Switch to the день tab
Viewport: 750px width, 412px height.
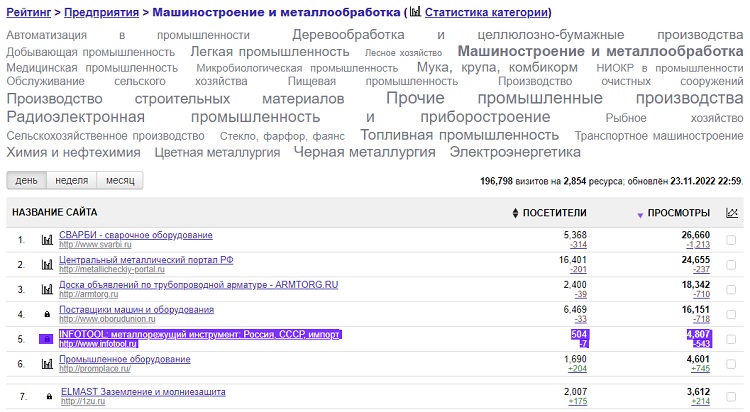26,180
